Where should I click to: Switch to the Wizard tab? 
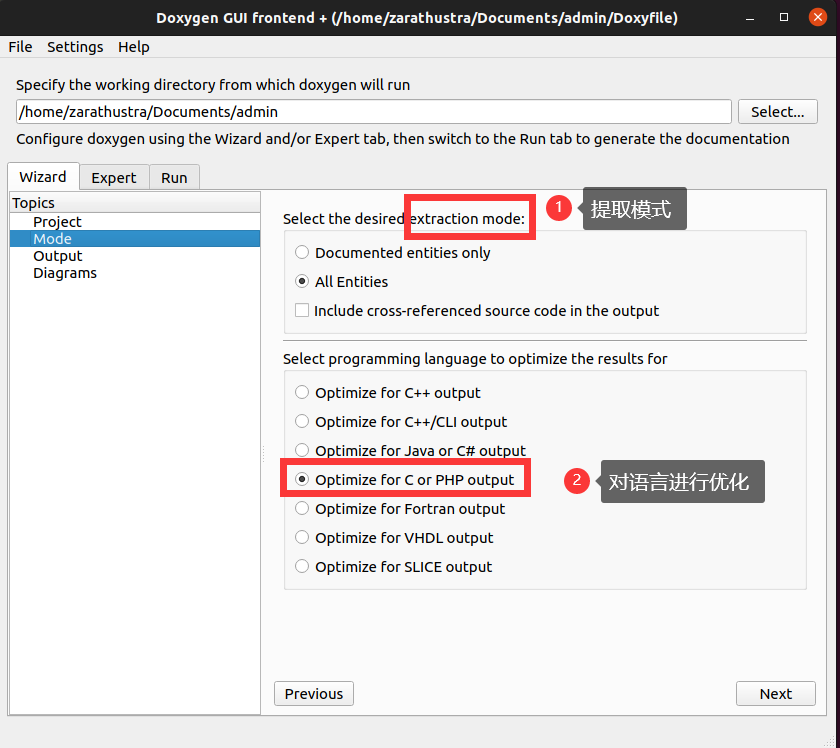point(43,177)
